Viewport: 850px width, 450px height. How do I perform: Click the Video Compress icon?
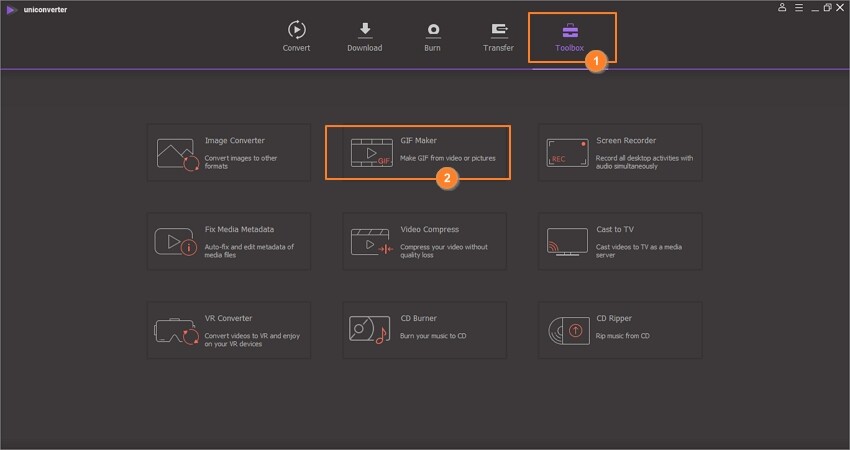tap(370, 241)
